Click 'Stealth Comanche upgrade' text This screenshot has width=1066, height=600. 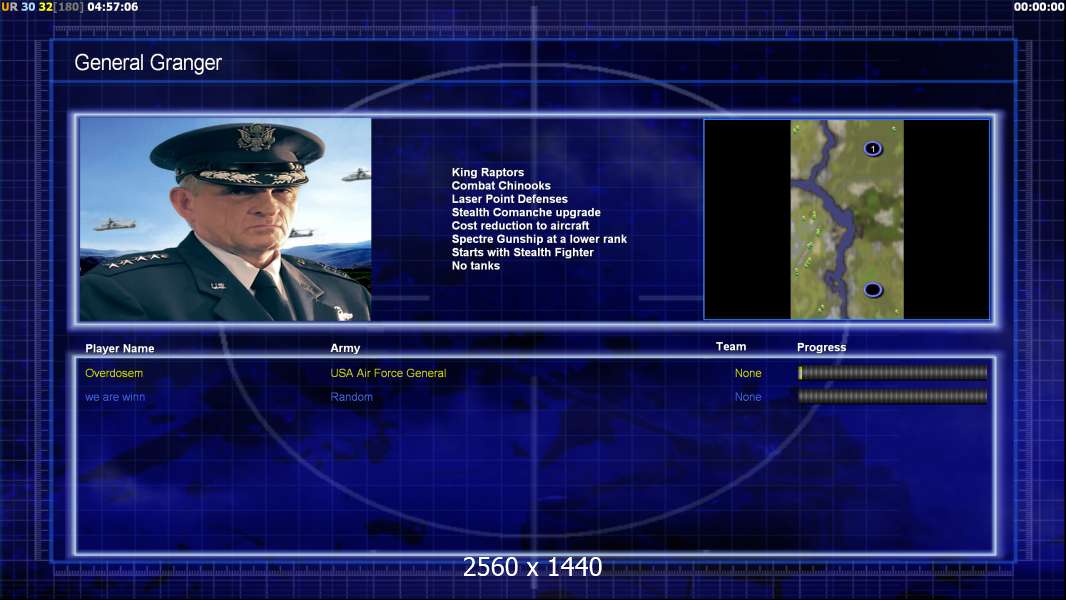click(x=526, y=212)
